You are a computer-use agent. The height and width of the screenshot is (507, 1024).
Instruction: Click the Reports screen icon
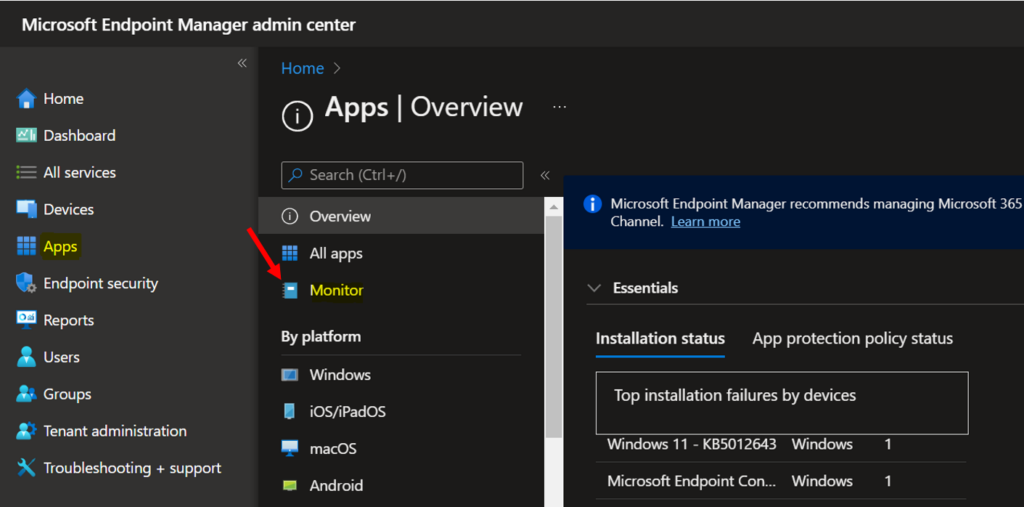26,320
